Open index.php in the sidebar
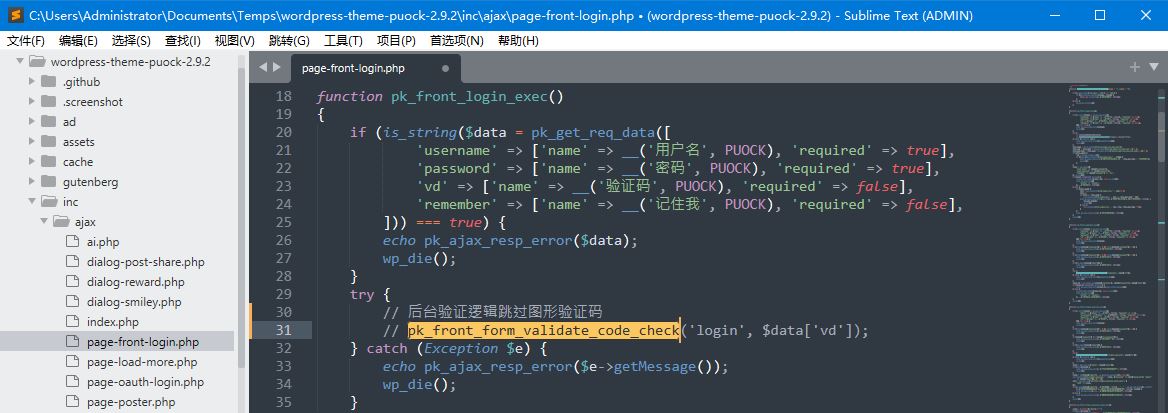 tap(112, 322)
